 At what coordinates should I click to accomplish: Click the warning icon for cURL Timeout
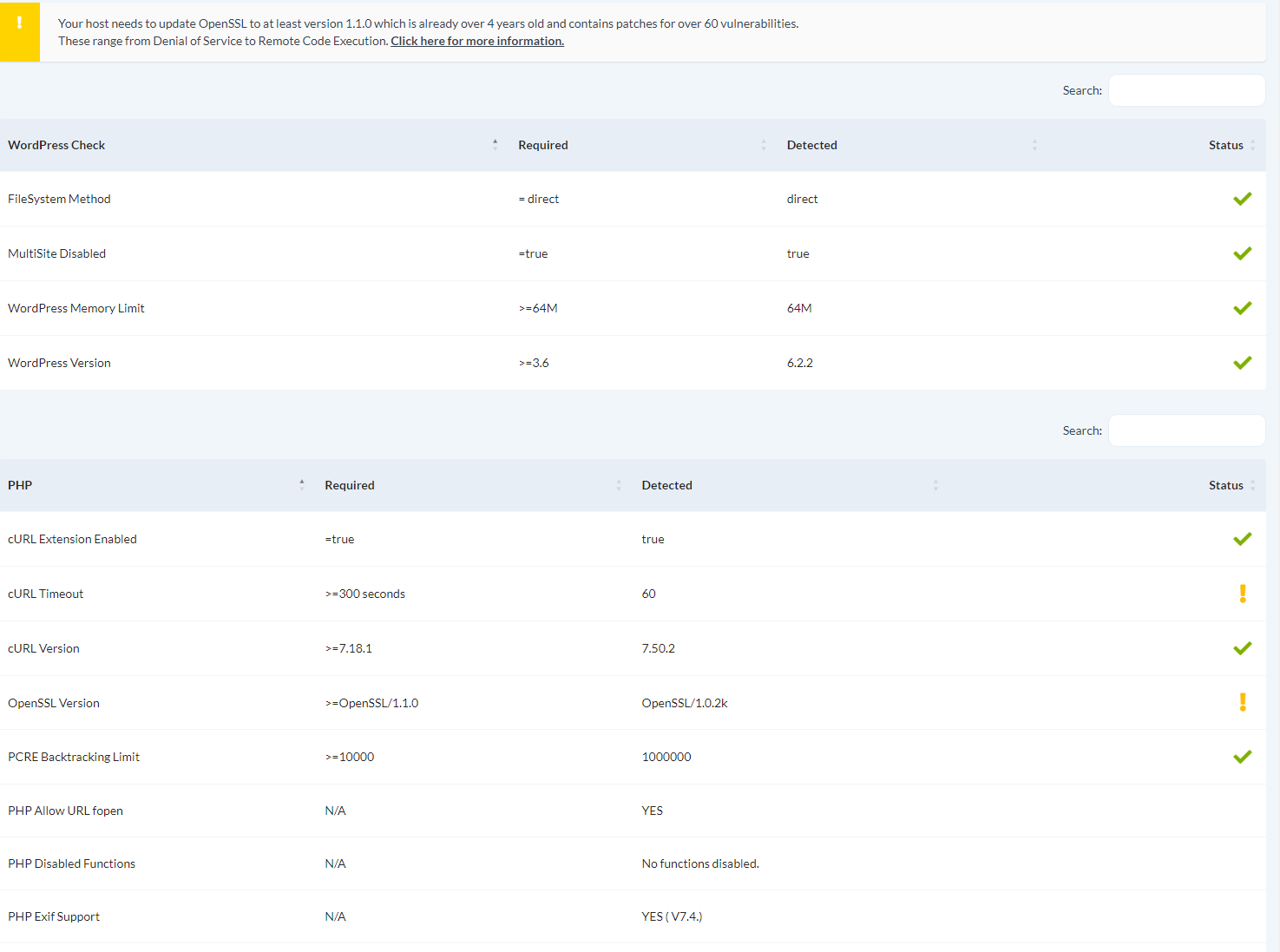point(1243,594)
